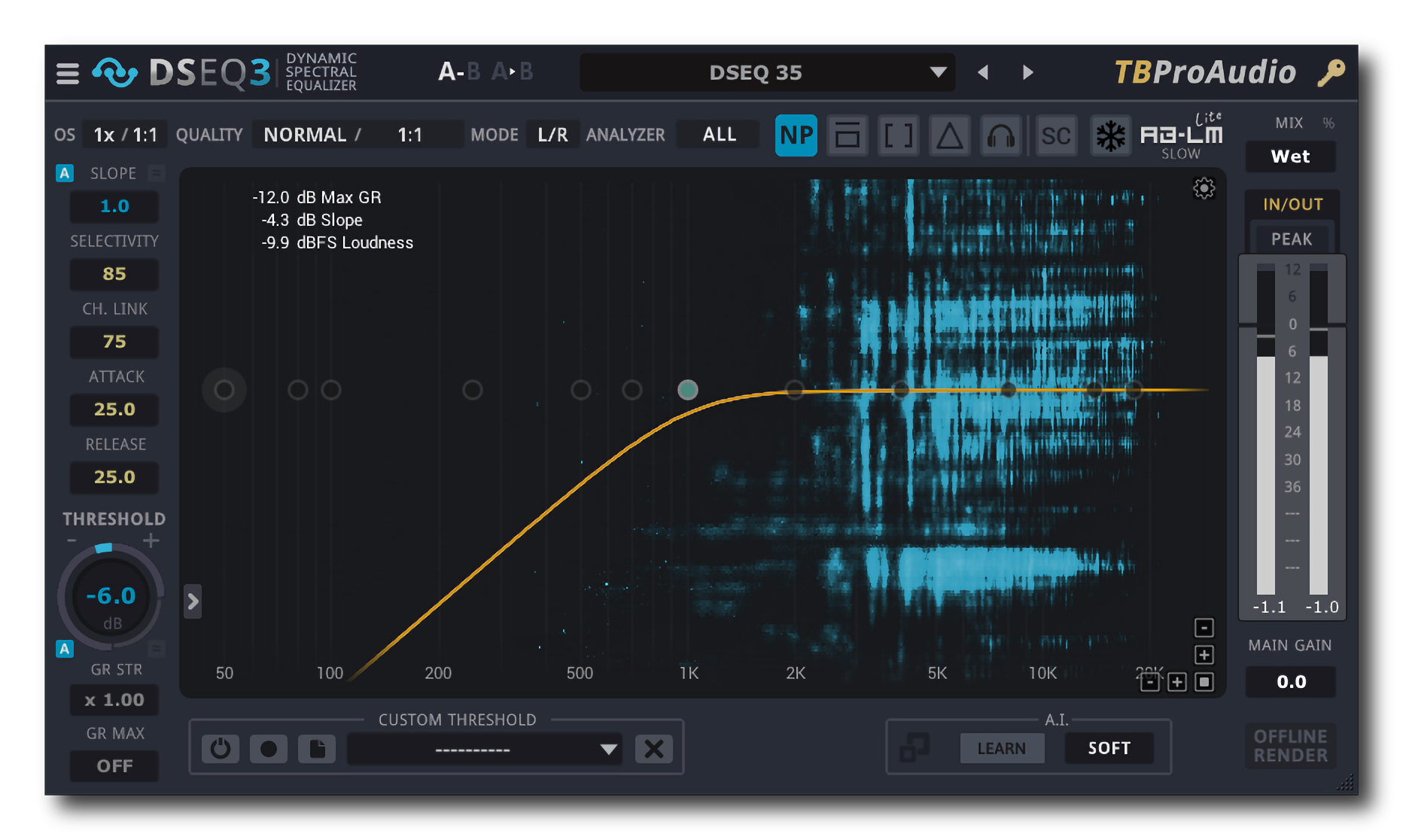
Task: Toggle the Custom Threshold power button
Action: tap(220, 748)
